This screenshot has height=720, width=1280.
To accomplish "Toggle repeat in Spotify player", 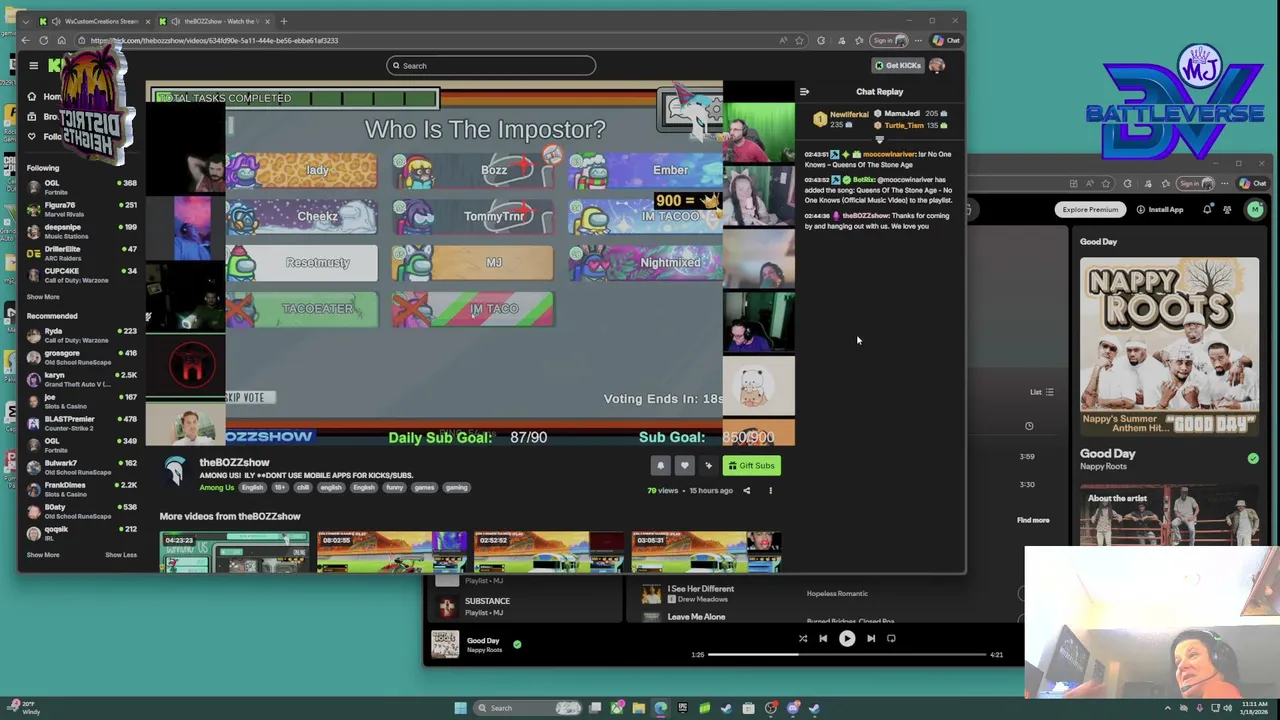I will 891,638.
